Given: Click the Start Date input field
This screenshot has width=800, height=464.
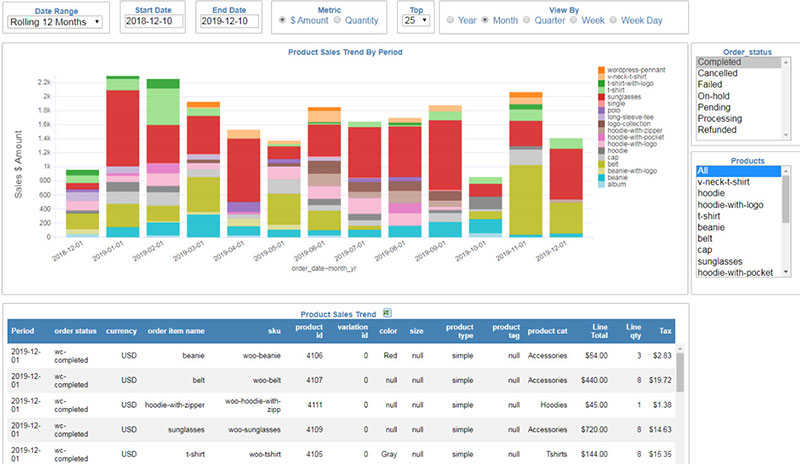Looking at the screenshot, I should [155, 21].
